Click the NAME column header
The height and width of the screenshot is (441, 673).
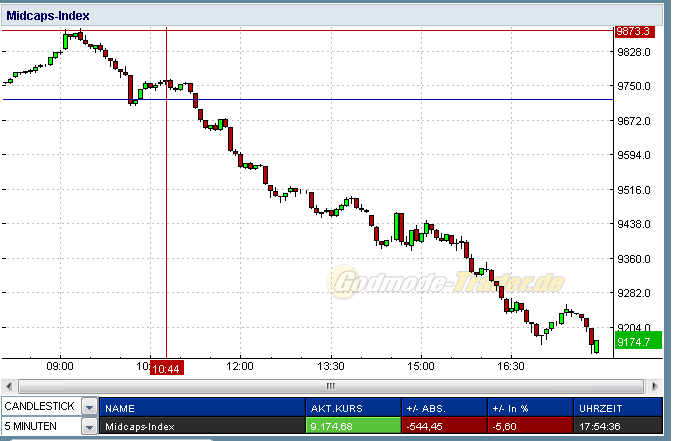coord(202,408)
